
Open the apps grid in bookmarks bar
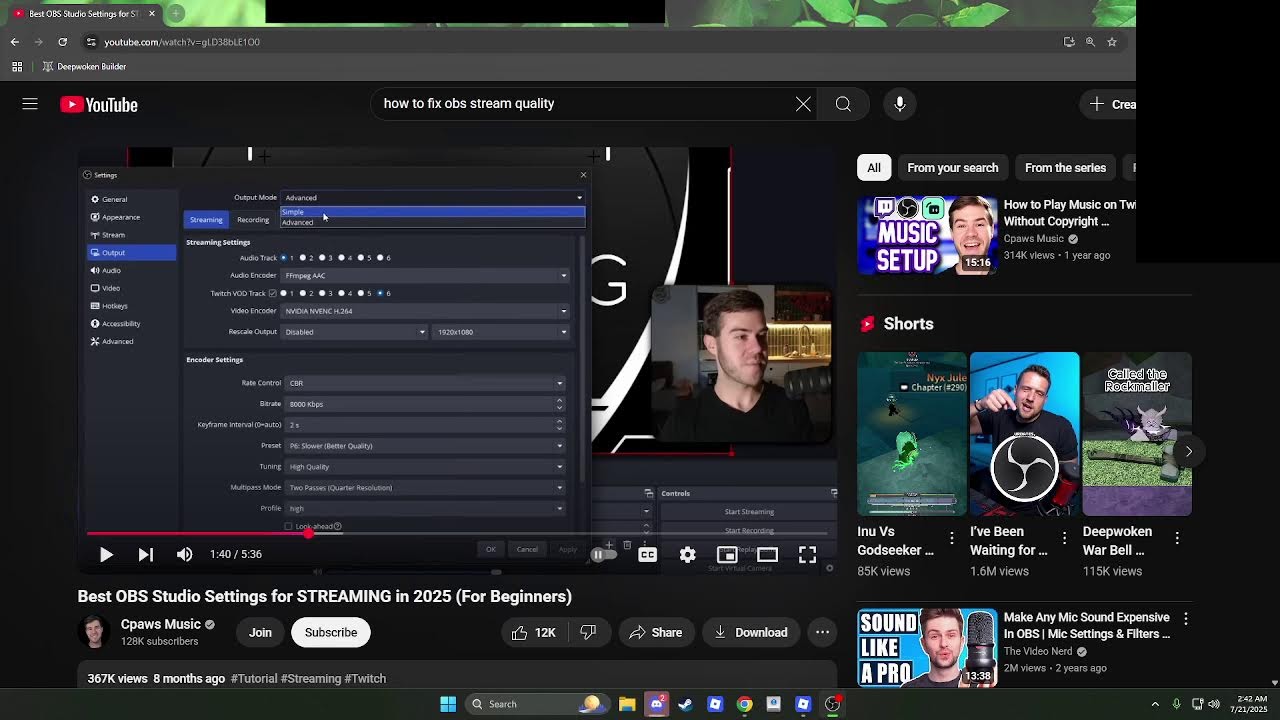[17, 66]
